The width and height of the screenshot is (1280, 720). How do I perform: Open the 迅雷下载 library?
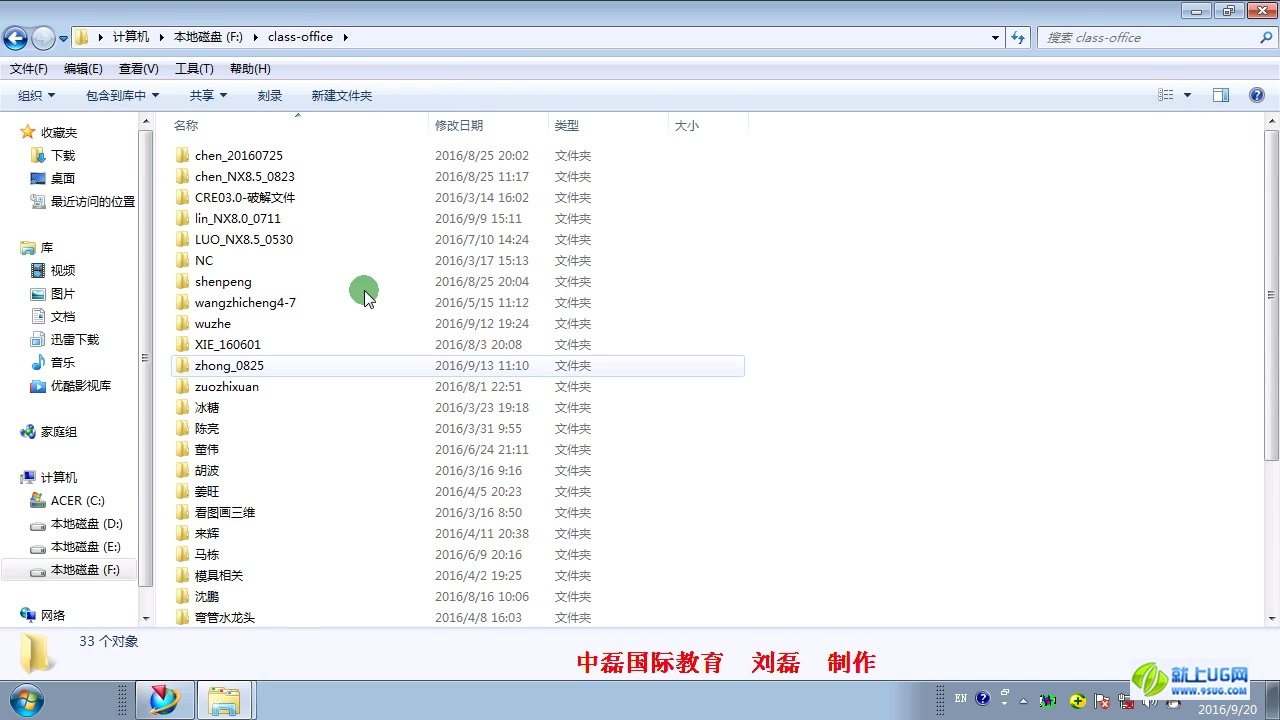75,340
